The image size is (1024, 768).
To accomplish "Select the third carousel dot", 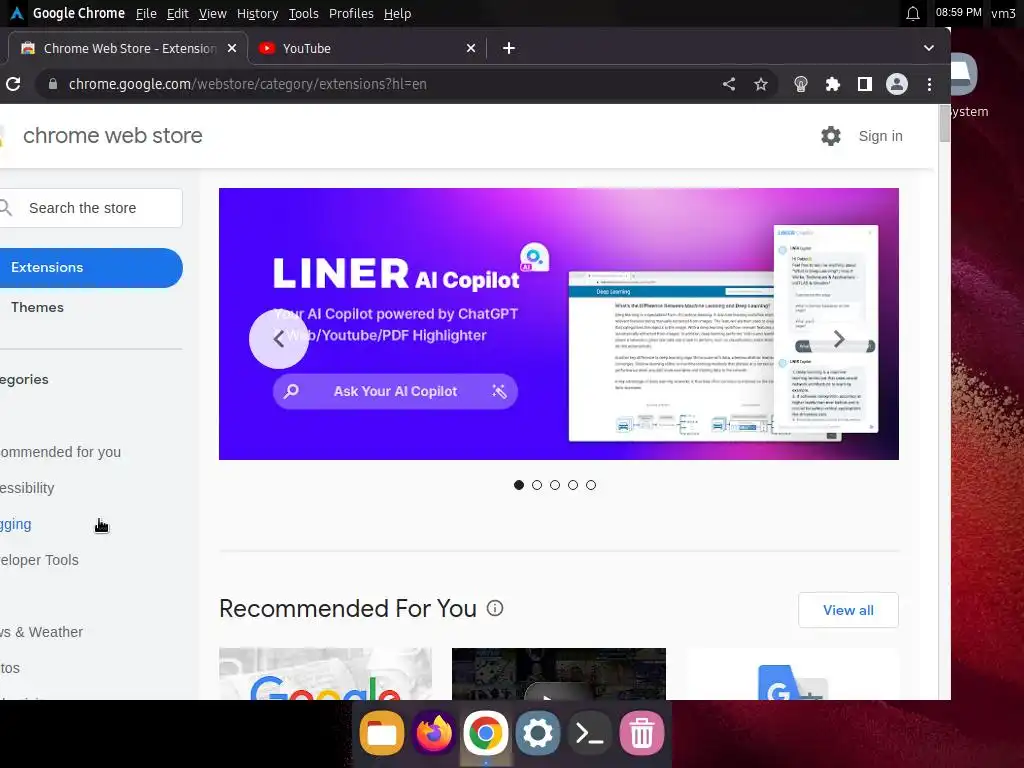I will 555,485.
